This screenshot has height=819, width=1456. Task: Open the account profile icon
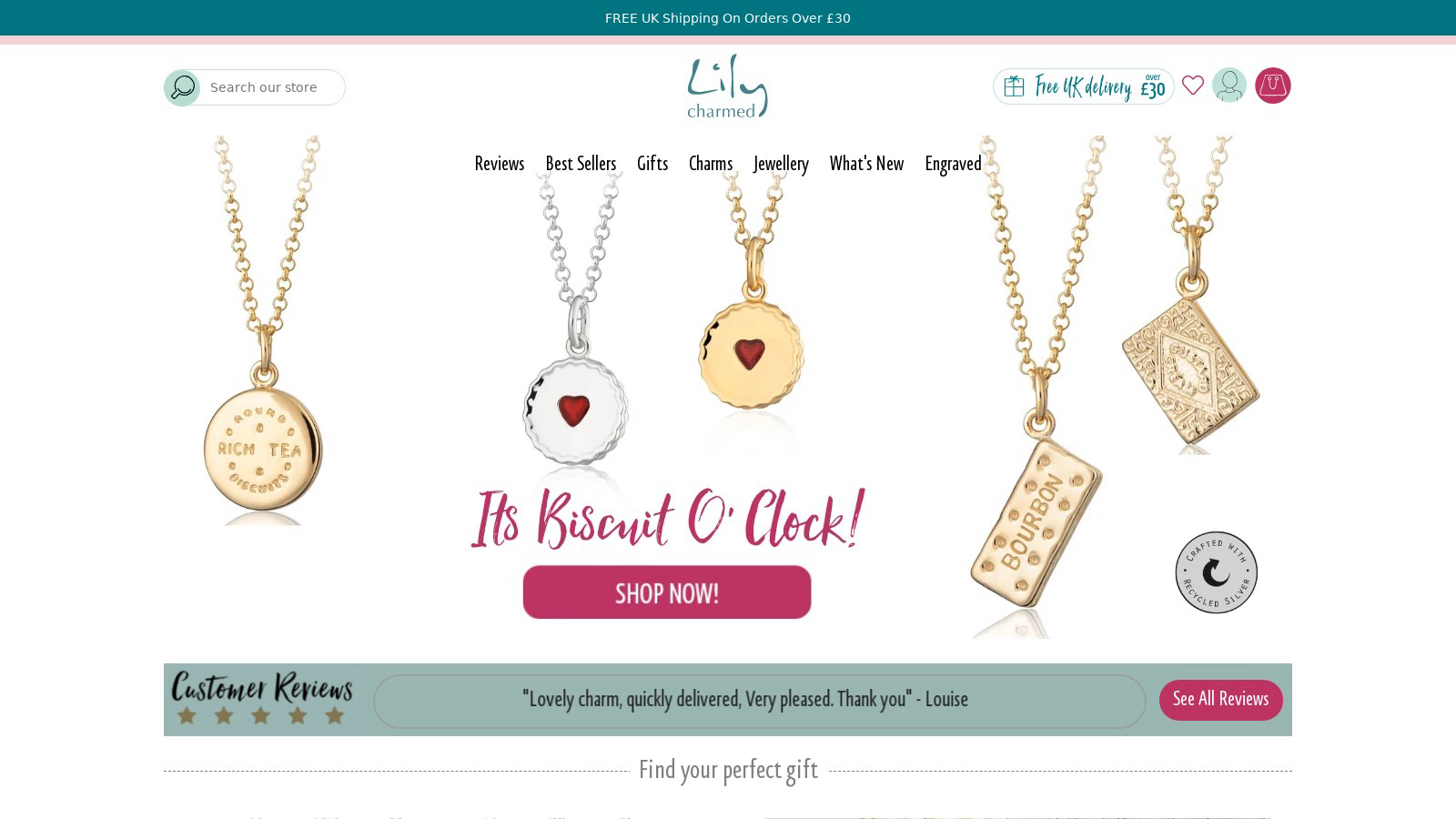click(x=1229, y=86)
